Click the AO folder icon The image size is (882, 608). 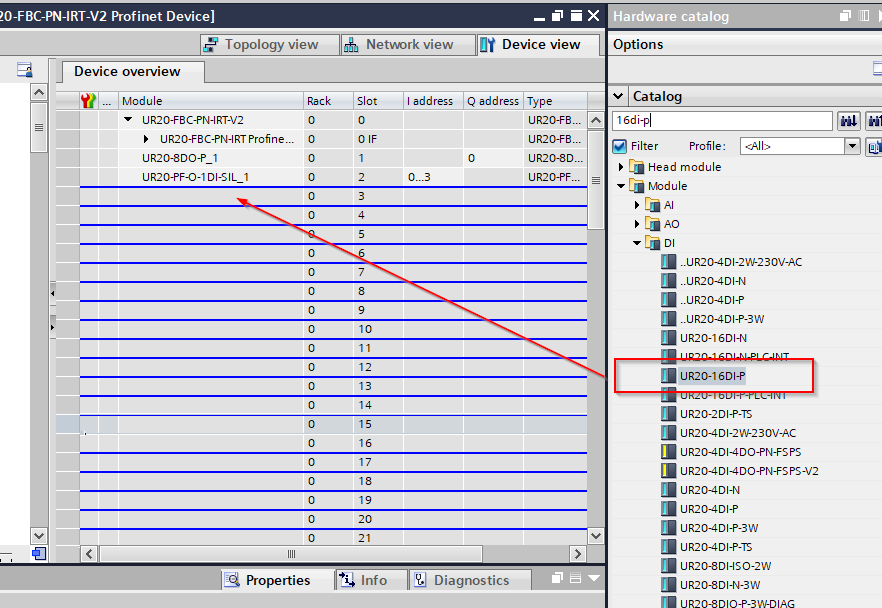tap(652, 224)
